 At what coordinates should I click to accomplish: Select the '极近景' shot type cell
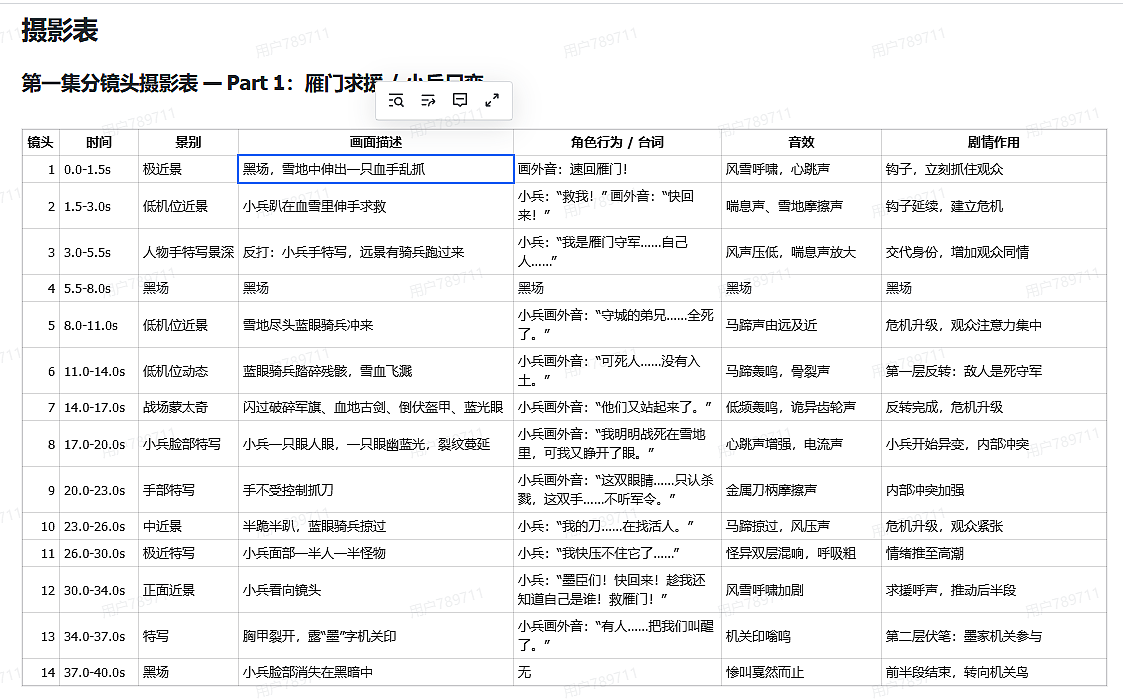188,169
